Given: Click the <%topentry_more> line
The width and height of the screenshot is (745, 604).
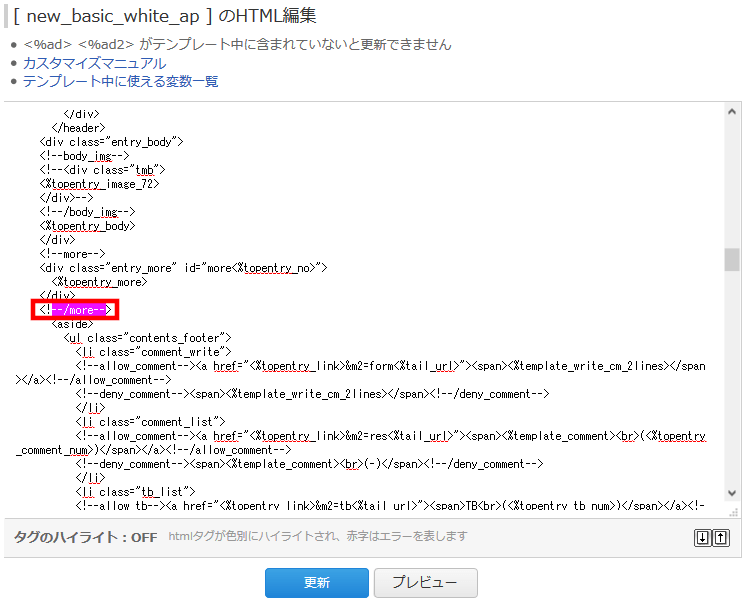Looking at the screenshot, I should tap(99, 282).
